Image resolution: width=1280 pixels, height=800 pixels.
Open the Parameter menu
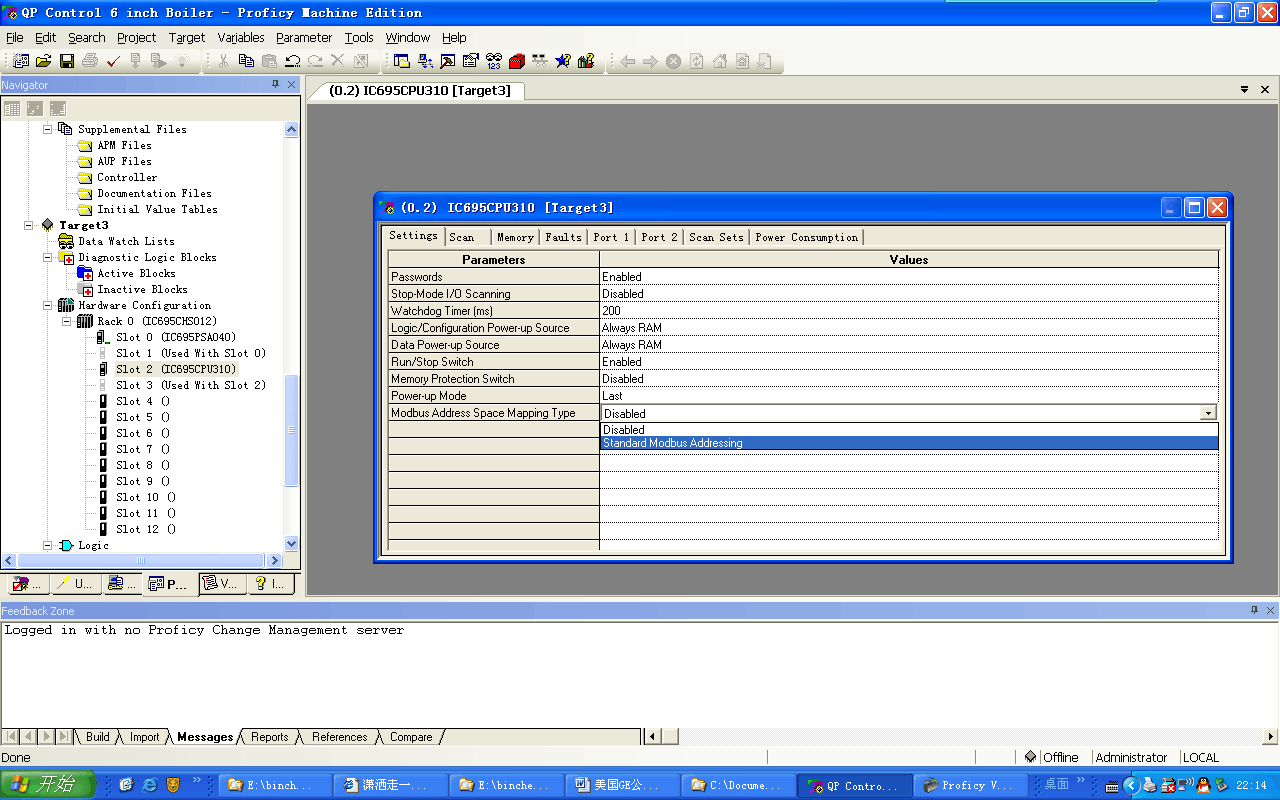[x=304, y=37]
